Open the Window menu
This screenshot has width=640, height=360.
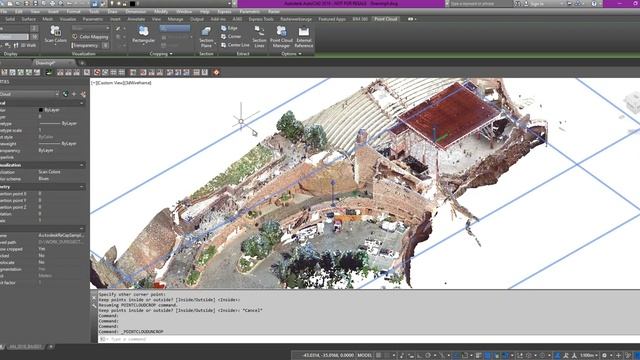tap(184, 12)
